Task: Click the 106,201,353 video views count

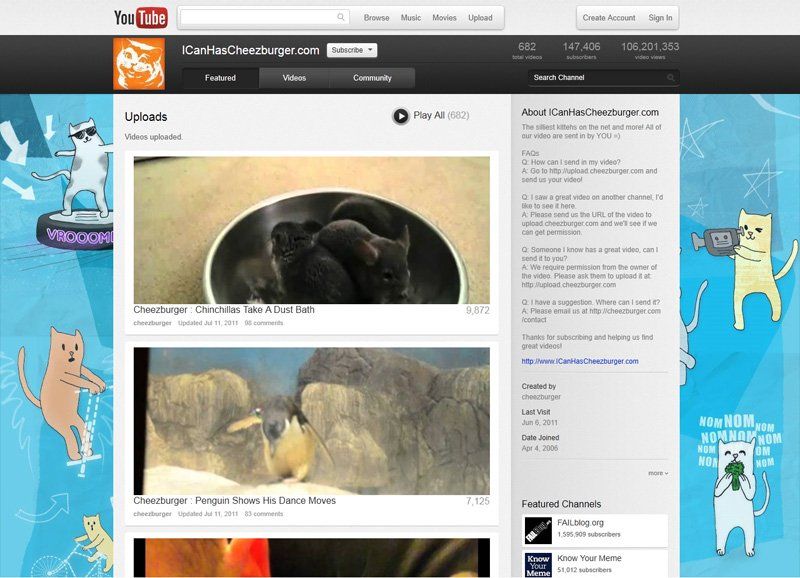Action: click(x=650, y=50)
